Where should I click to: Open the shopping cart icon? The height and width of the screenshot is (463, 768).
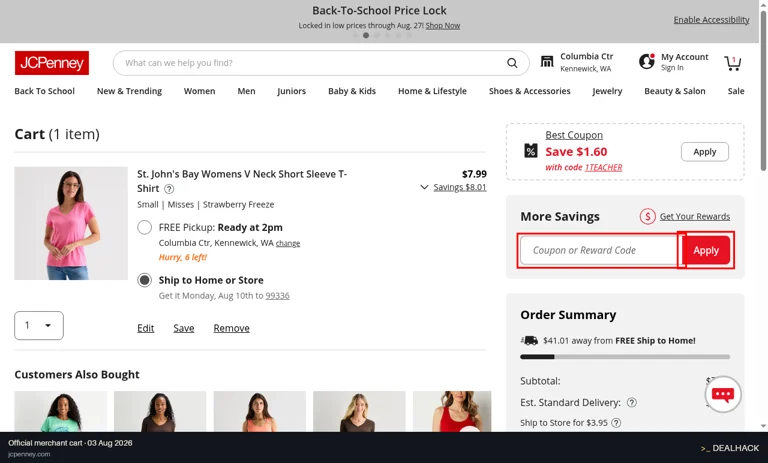(733, 63)
